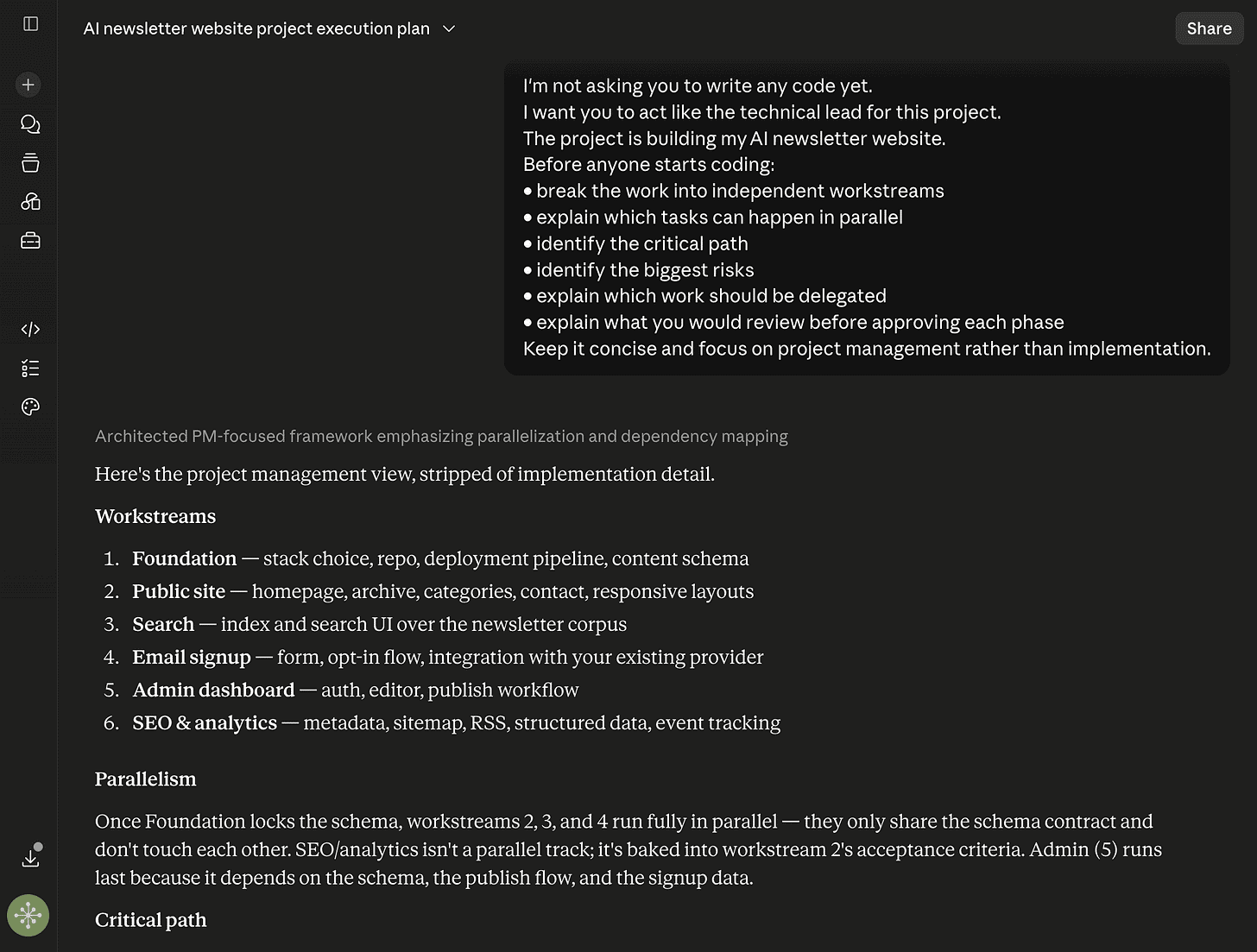
Task: Open the Code brackets icon
Action: [x=30, y=329]
